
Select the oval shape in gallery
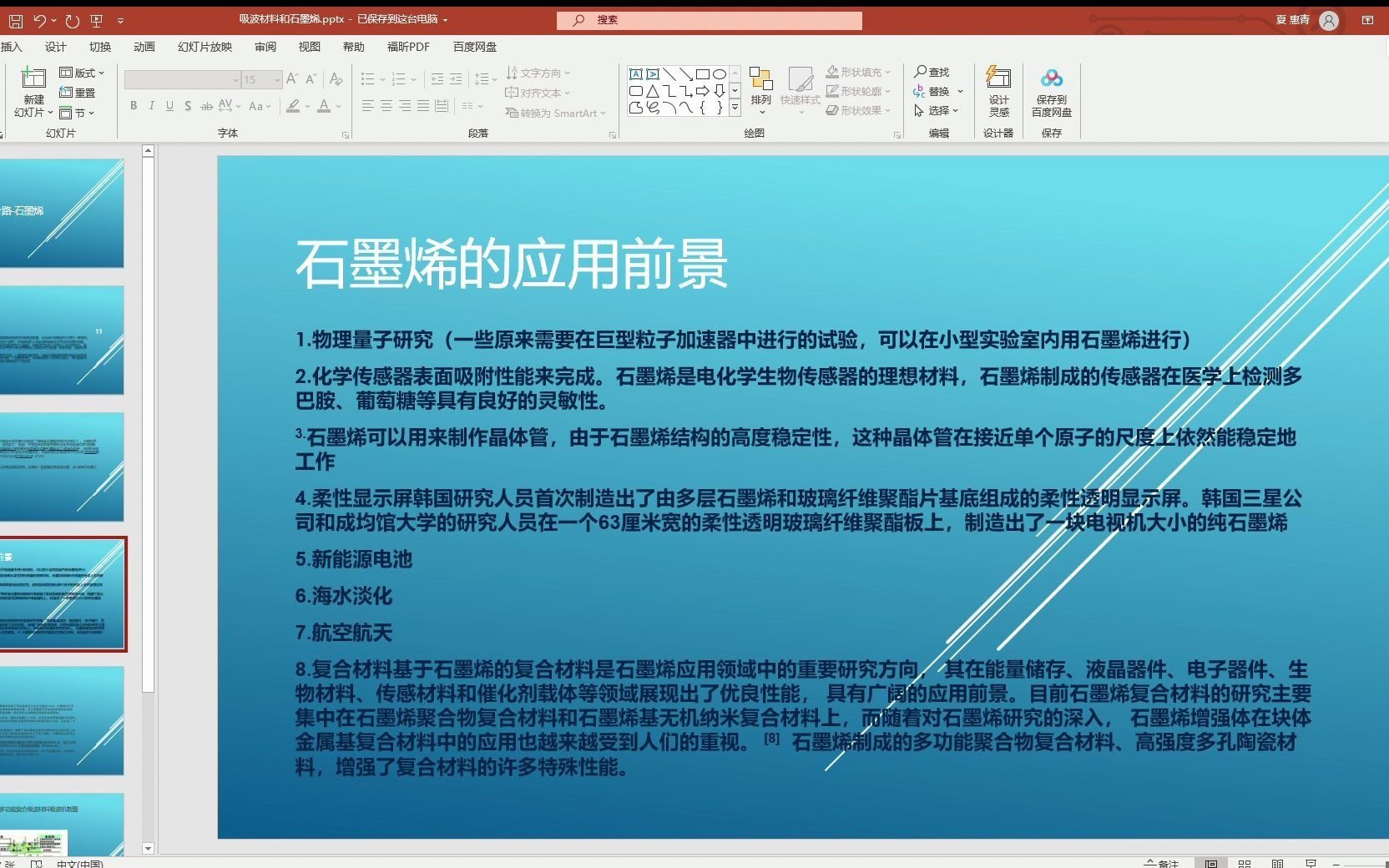719,74
